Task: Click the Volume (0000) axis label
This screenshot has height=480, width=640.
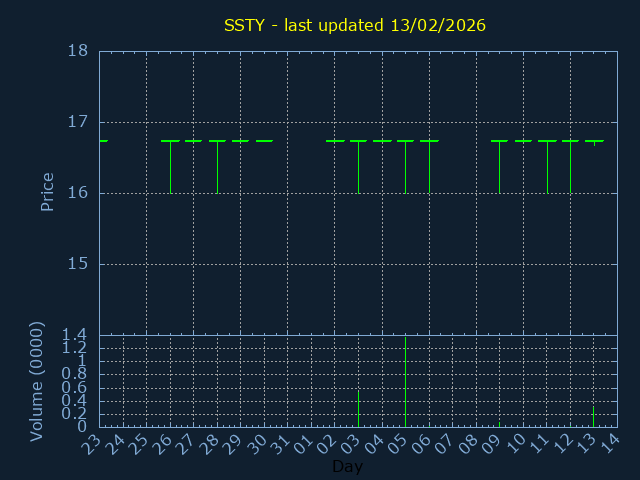Action: click(x=37, y=381)
